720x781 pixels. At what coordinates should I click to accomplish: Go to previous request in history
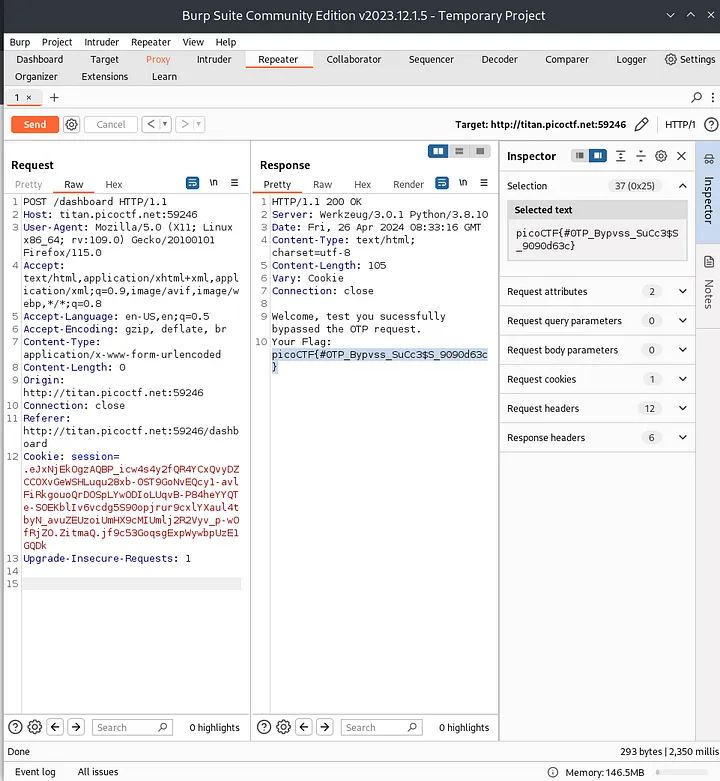click(x=151, y=124)
